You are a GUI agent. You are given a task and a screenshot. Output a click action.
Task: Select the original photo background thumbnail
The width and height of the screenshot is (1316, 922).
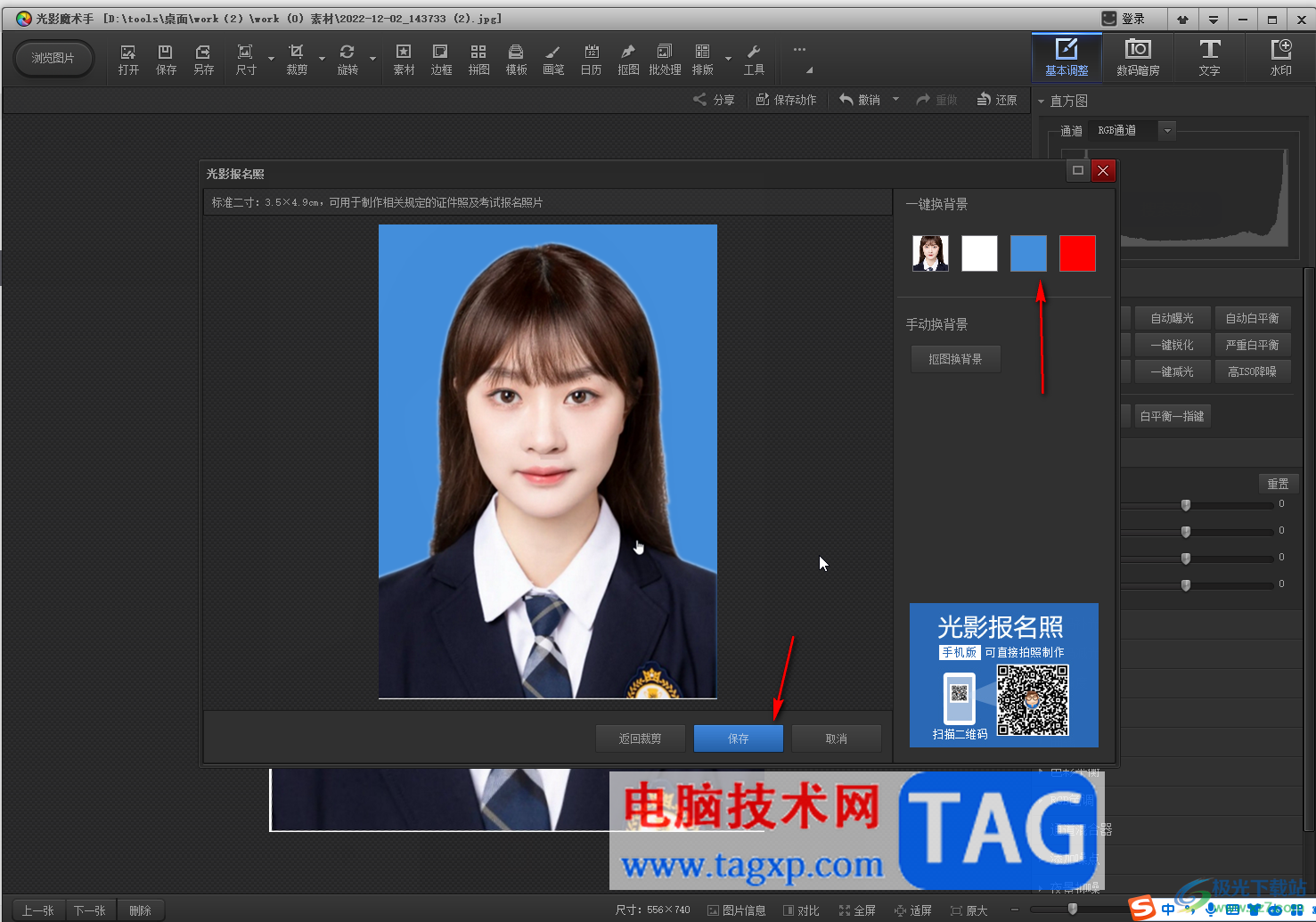tap(930, 253)
